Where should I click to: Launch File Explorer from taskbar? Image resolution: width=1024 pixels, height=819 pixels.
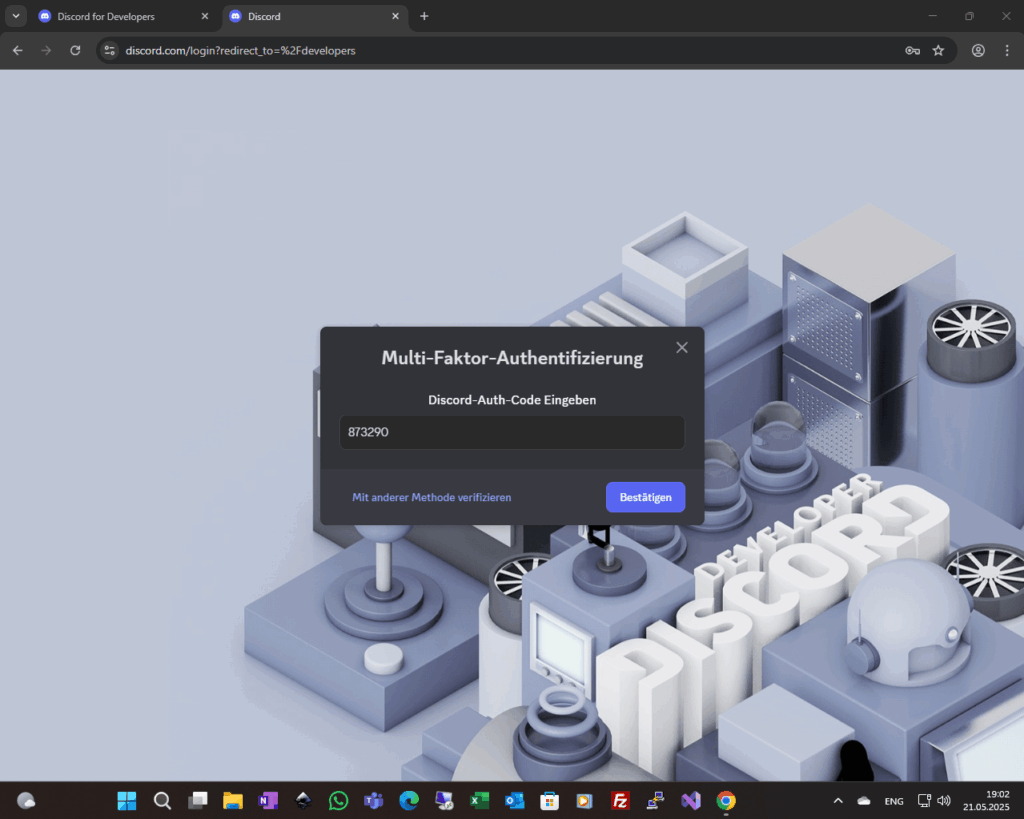(x=233, y=801)
